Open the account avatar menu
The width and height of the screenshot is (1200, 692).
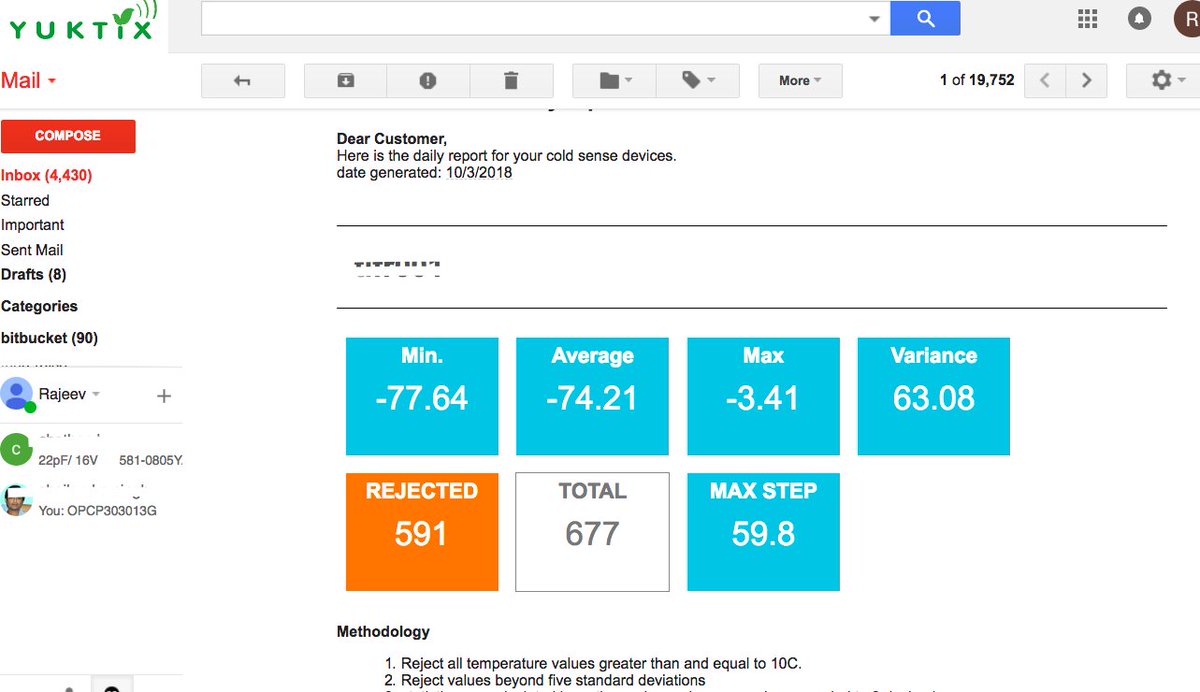click(x=1187, y=18)
